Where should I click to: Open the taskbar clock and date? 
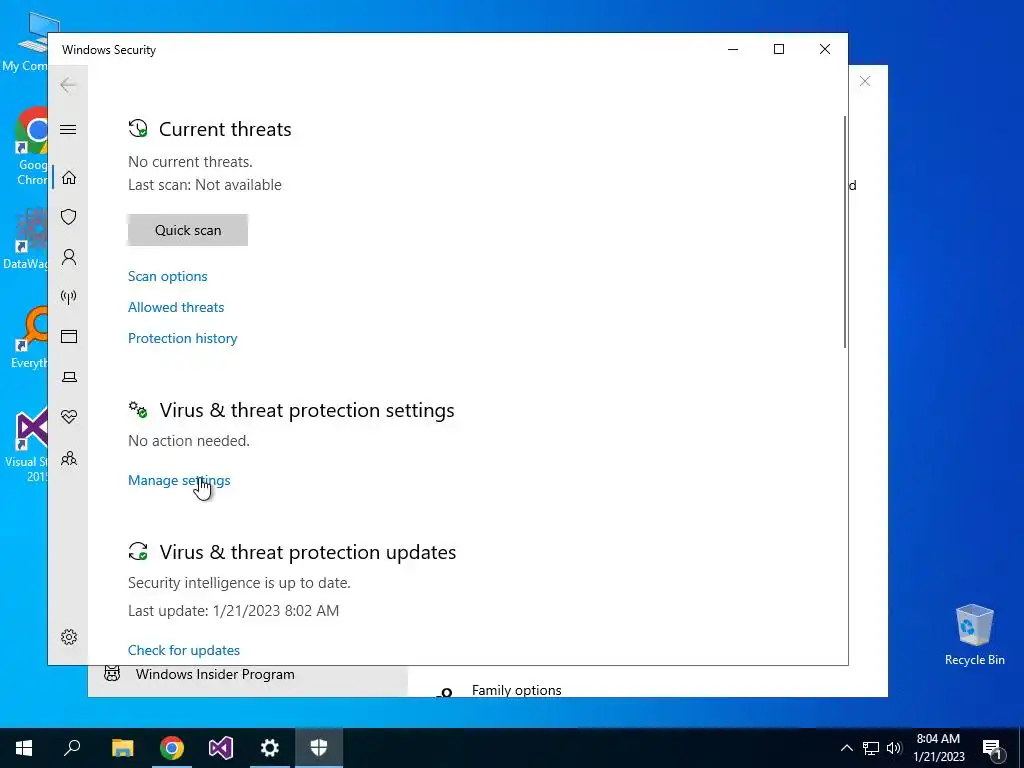coord(938,748)
